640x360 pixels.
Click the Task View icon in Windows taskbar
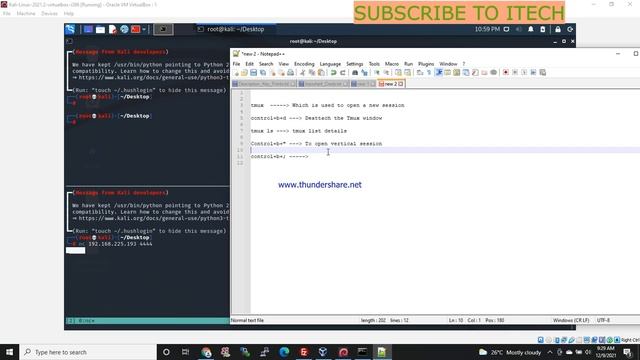click(x=186, y=352)
